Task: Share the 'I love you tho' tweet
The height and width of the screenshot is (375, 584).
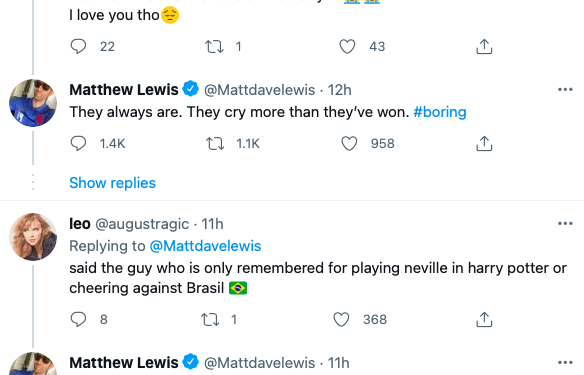Action: 484,47
